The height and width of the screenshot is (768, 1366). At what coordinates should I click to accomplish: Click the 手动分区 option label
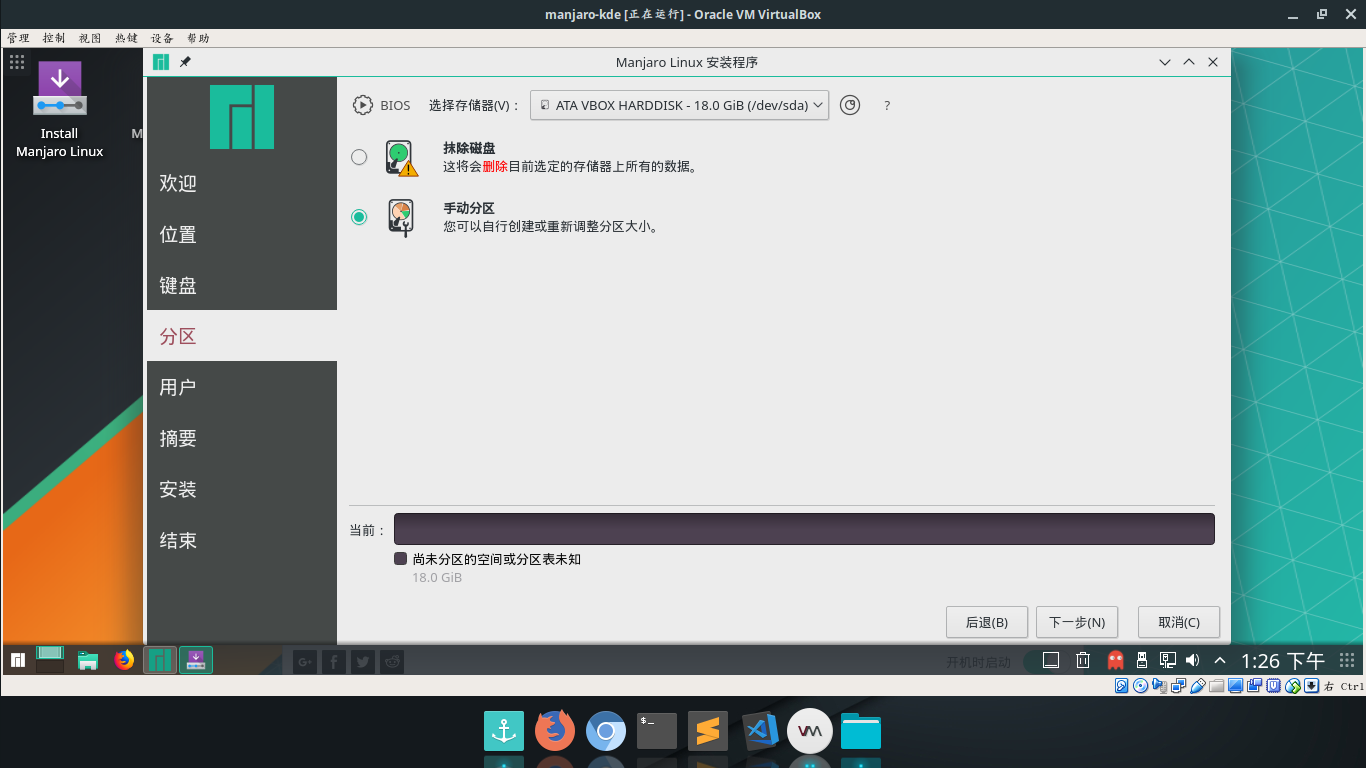coord(469,208)
